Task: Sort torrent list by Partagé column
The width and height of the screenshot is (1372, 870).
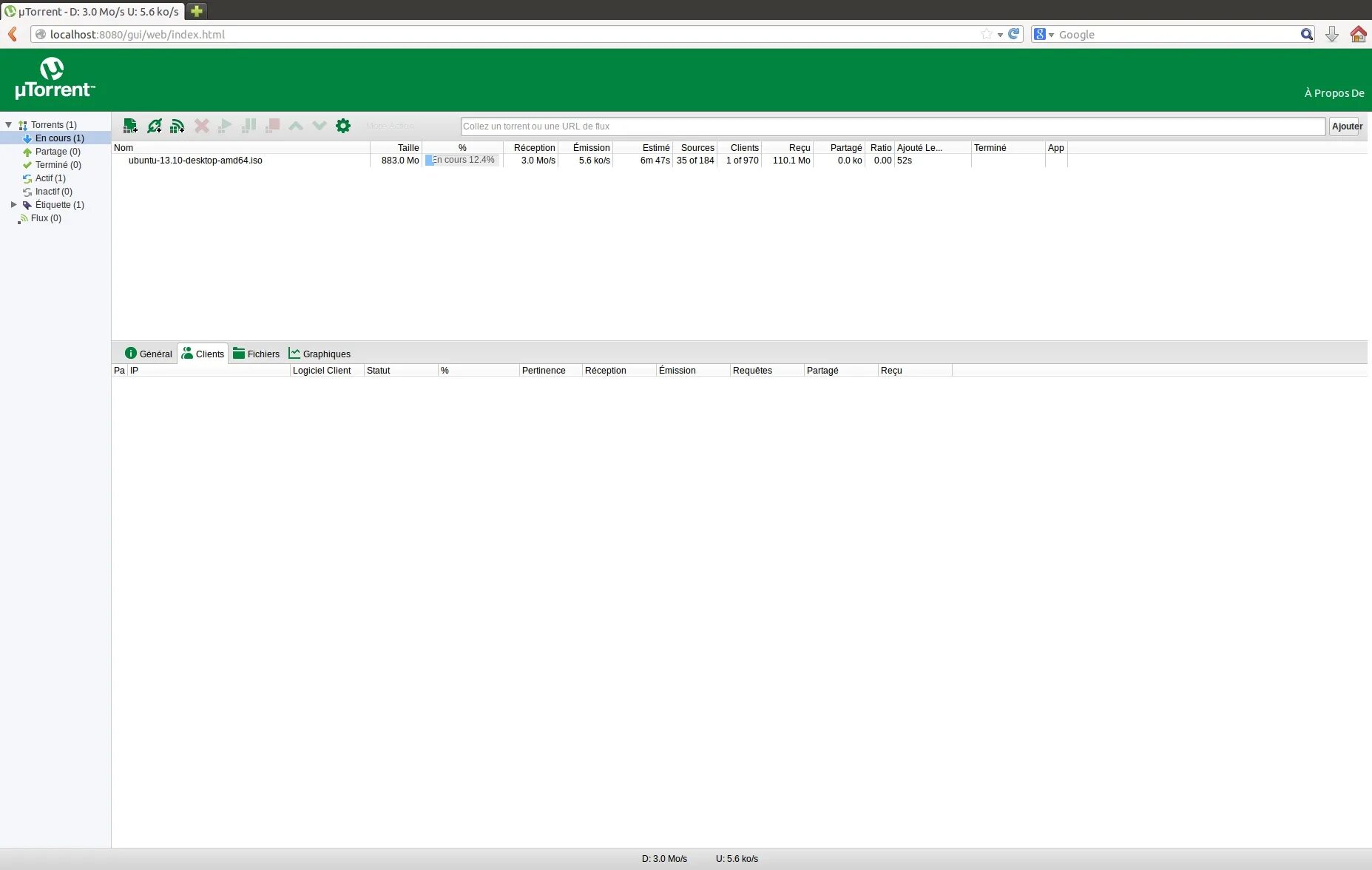Action: pos(839,148)
